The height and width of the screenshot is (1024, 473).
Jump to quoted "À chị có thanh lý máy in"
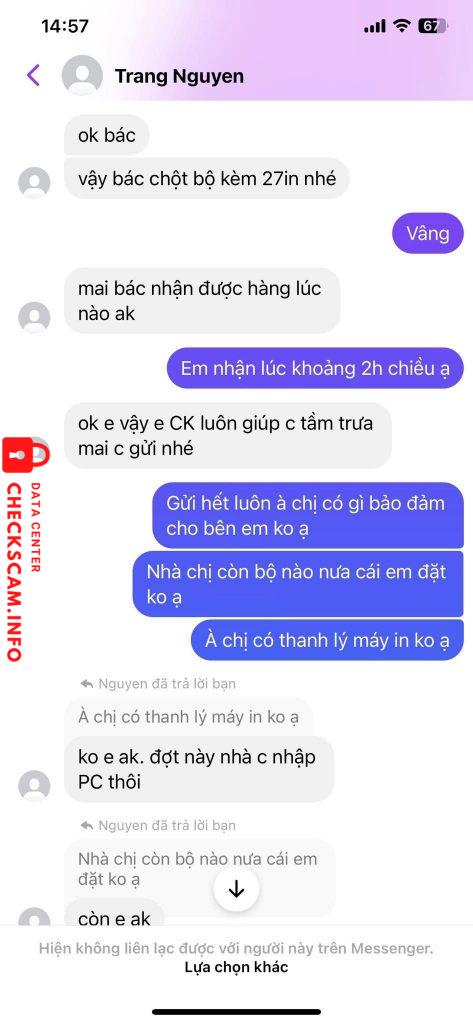188,717
